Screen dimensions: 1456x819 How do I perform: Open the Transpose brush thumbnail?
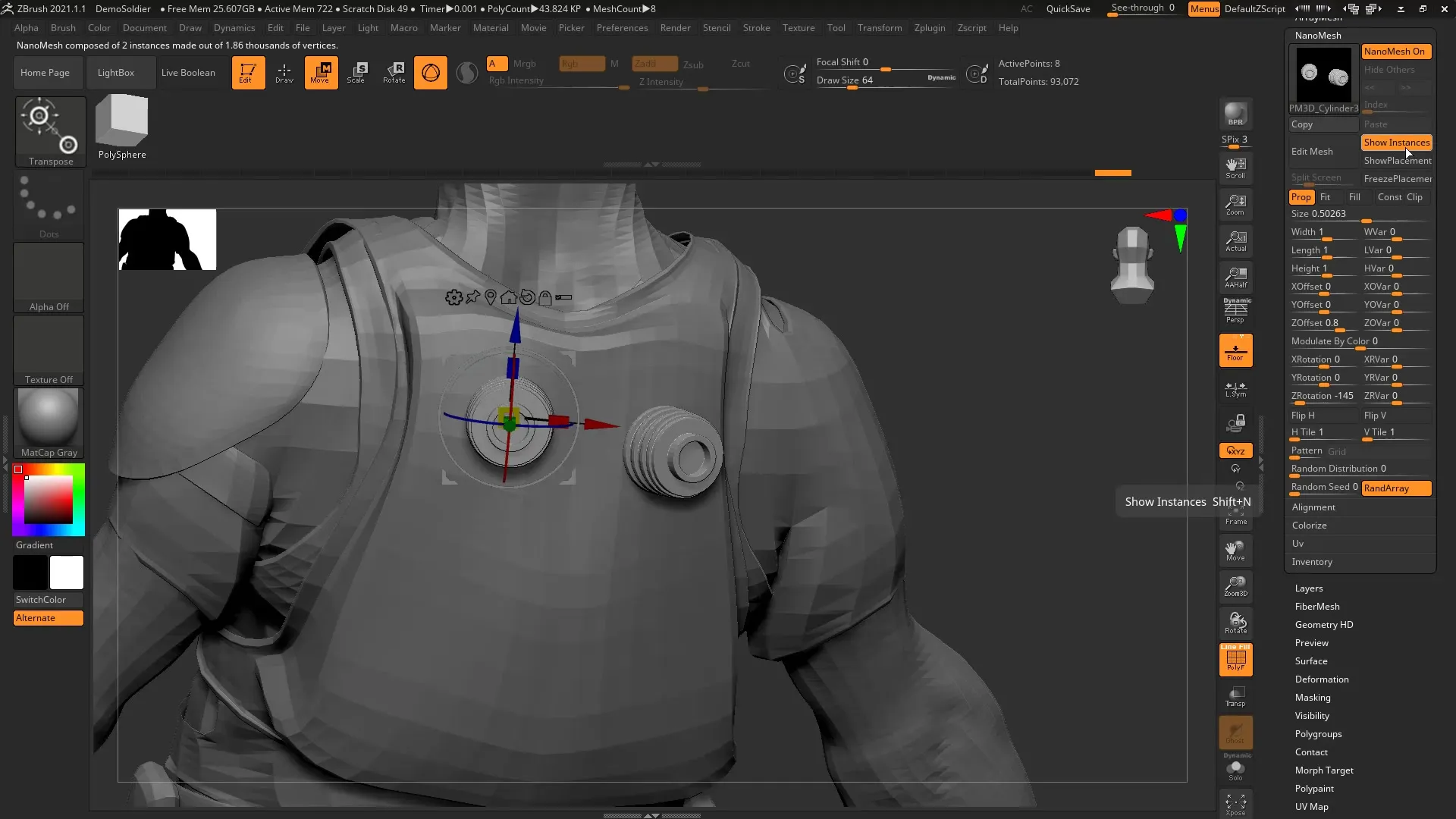coord(51,131)
